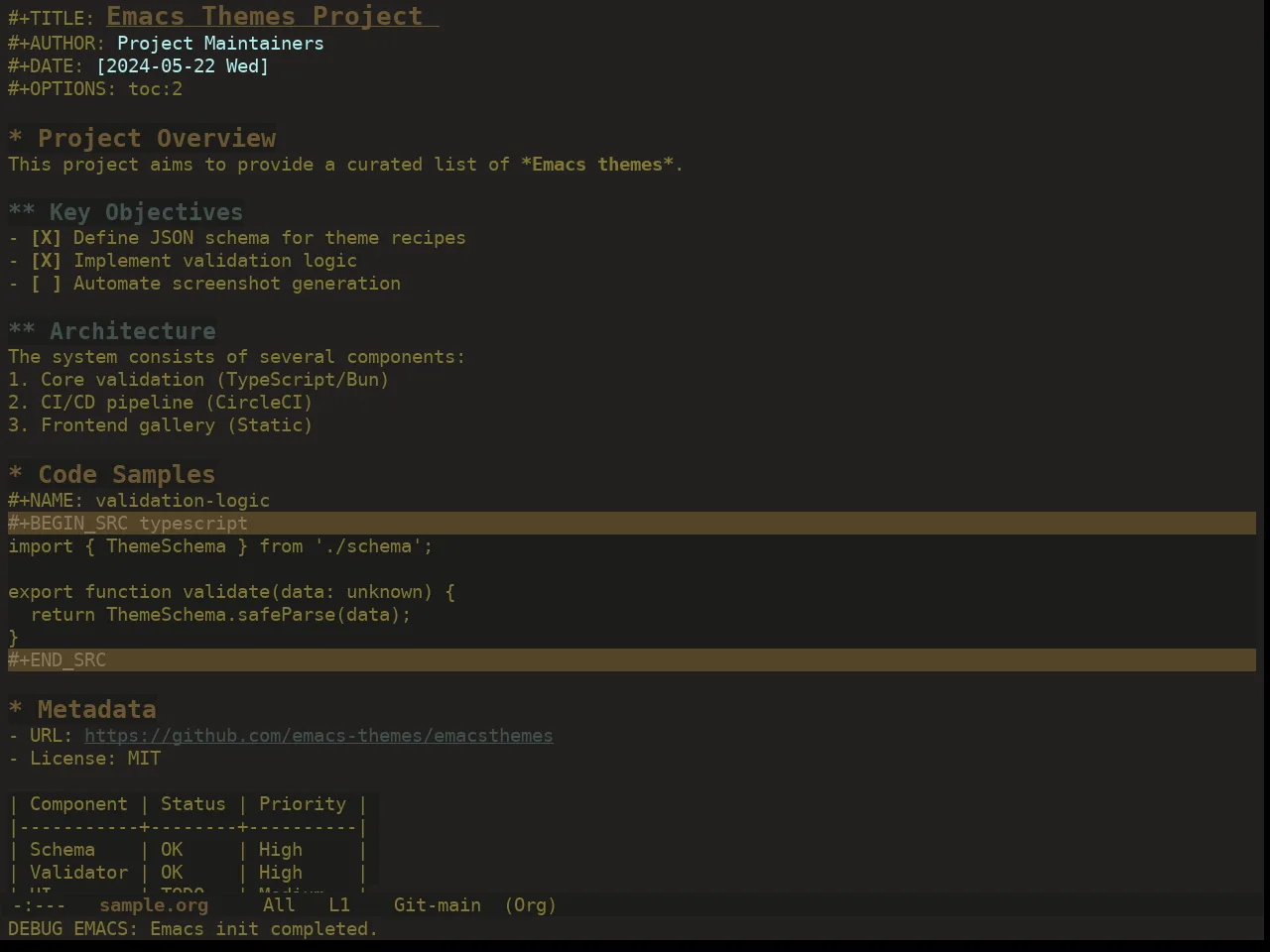This screenshot has width=1270, height=952.
Task: Click the '(Org)' major mode indicator
Action: click(x=531, y=905)
